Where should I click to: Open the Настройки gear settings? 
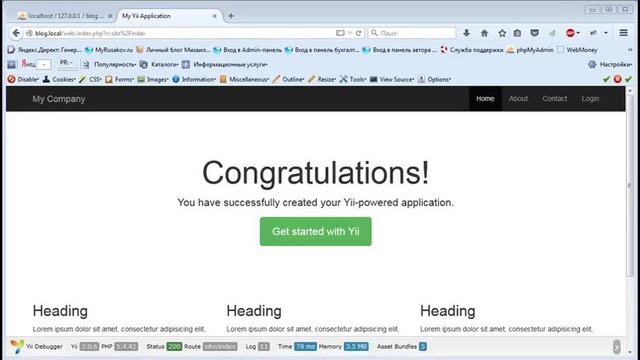pos(610,64)
